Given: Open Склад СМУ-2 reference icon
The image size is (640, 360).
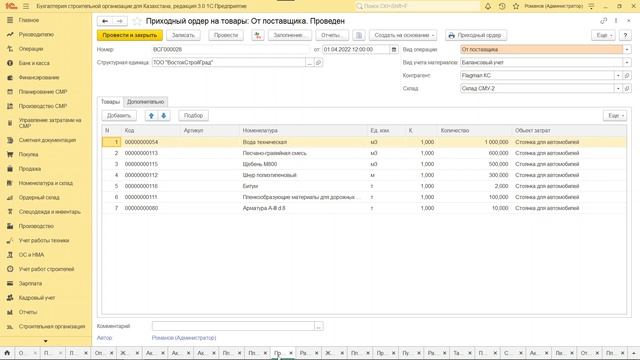Looking at the screenshot, I should point(627,89).
